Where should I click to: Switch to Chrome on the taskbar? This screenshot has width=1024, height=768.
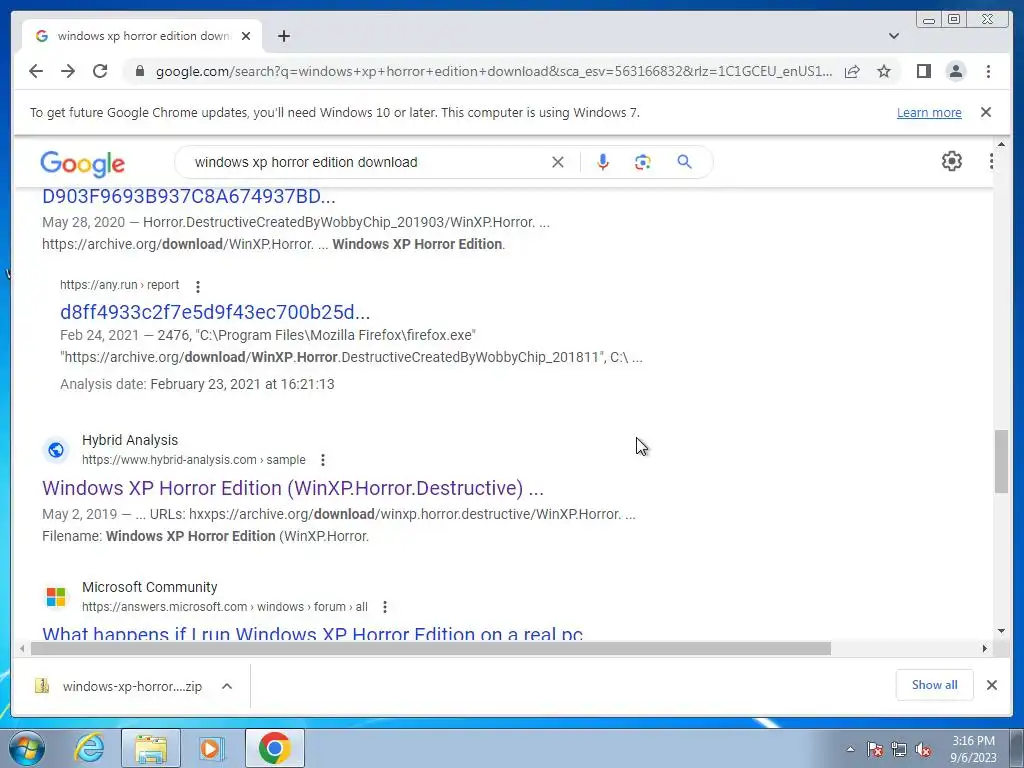pyautogui.click(x=275, y=748)
